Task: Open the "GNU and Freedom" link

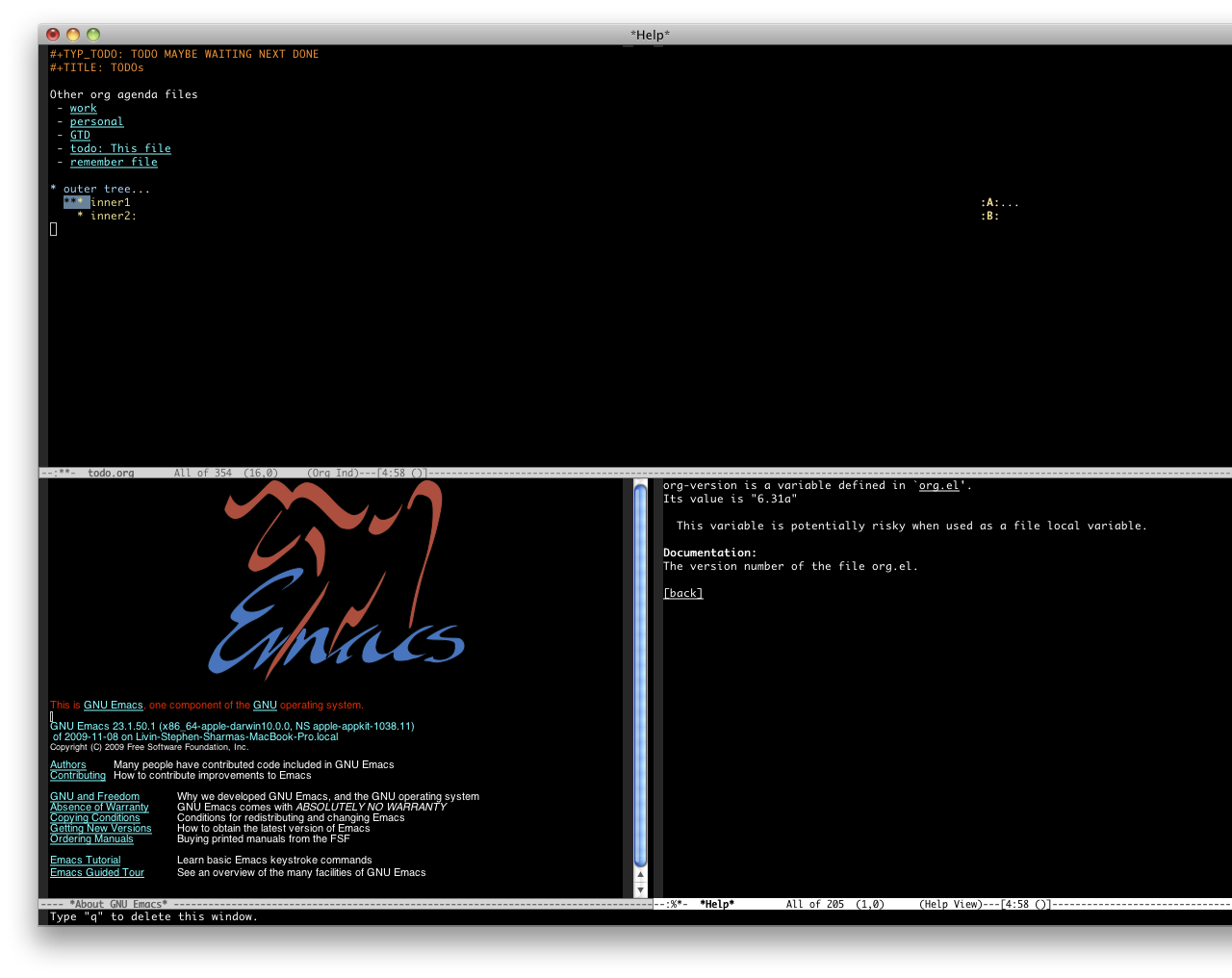Action: (94, 796)
